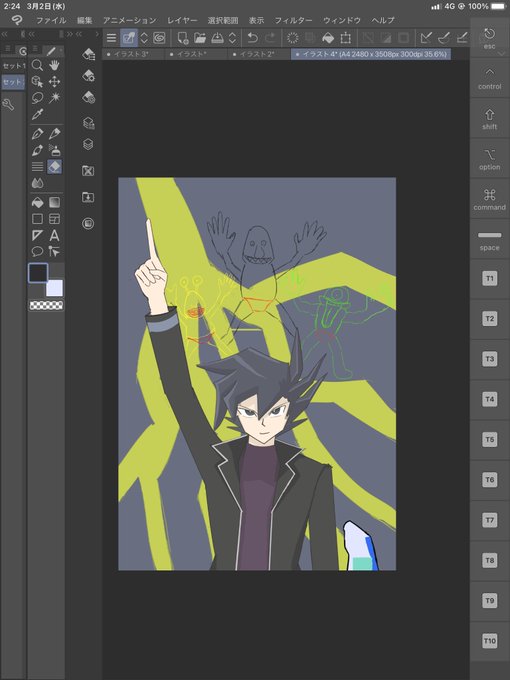510x680 pixels.
Task: Toggle snap to special ruler icon
Action: click(x=444, y=38)
